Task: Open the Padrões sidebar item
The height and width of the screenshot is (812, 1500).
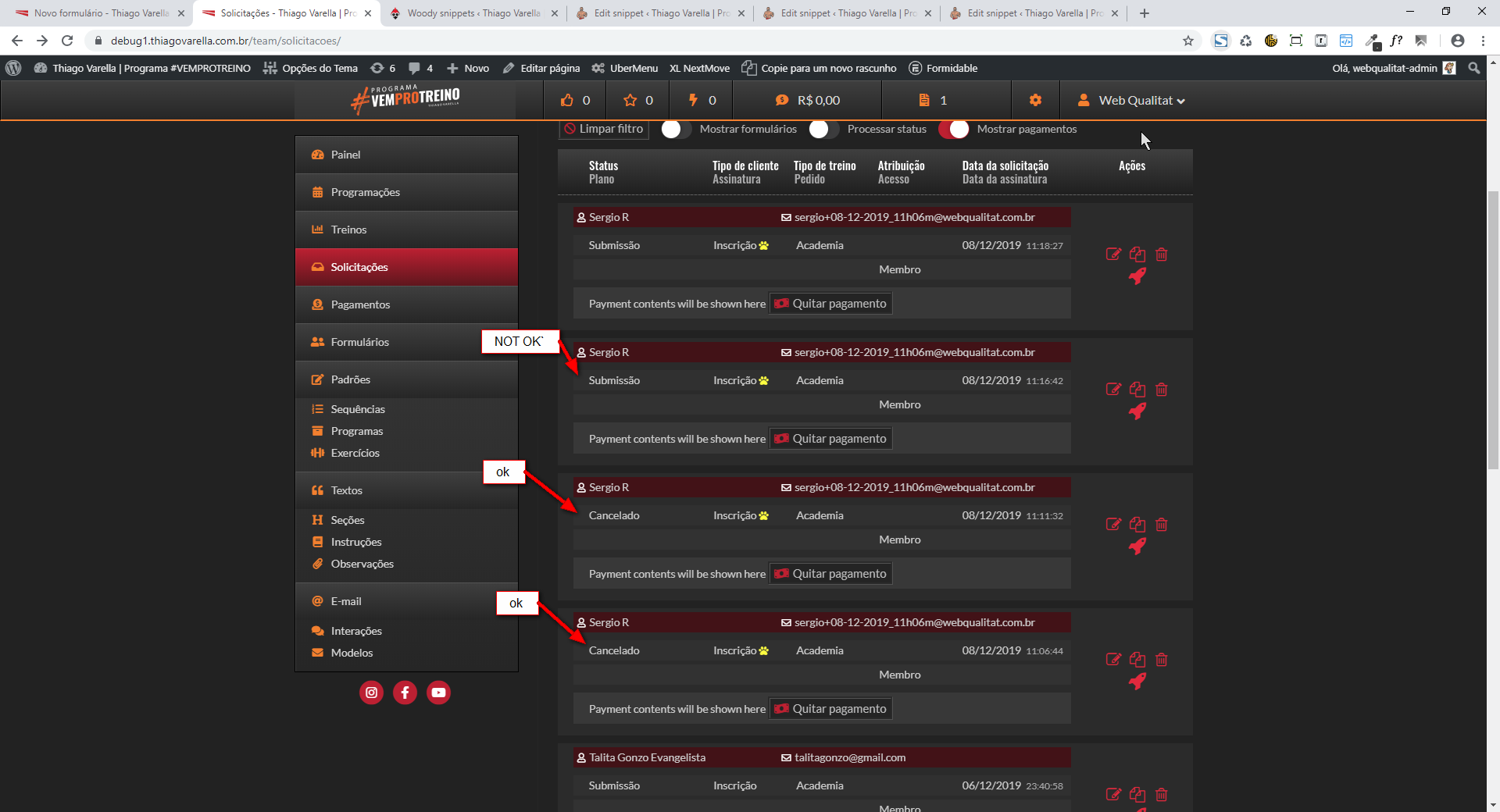Action: click(406, 379)
